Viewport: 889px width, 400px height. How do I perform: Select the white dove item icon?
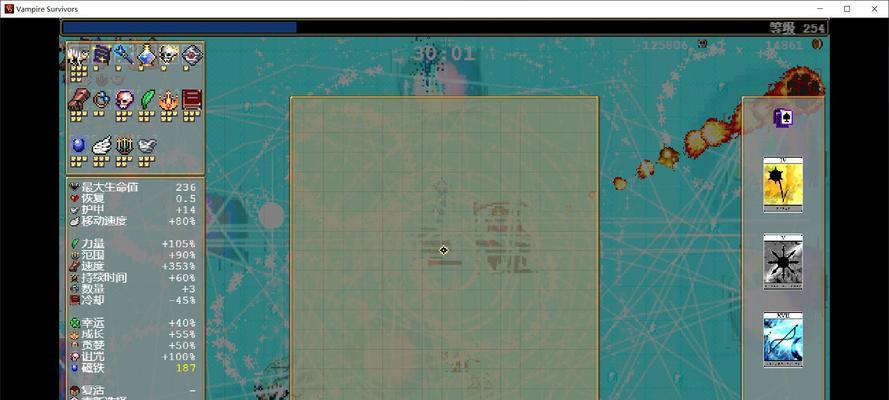coord(147,146)
